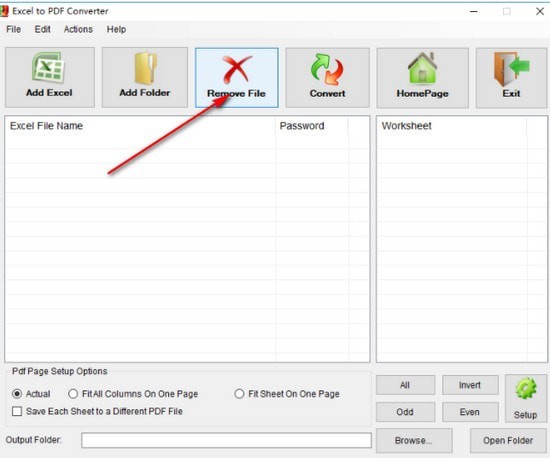Open the Actions menu
550x458 pixels.
click(x=78, y=29)
